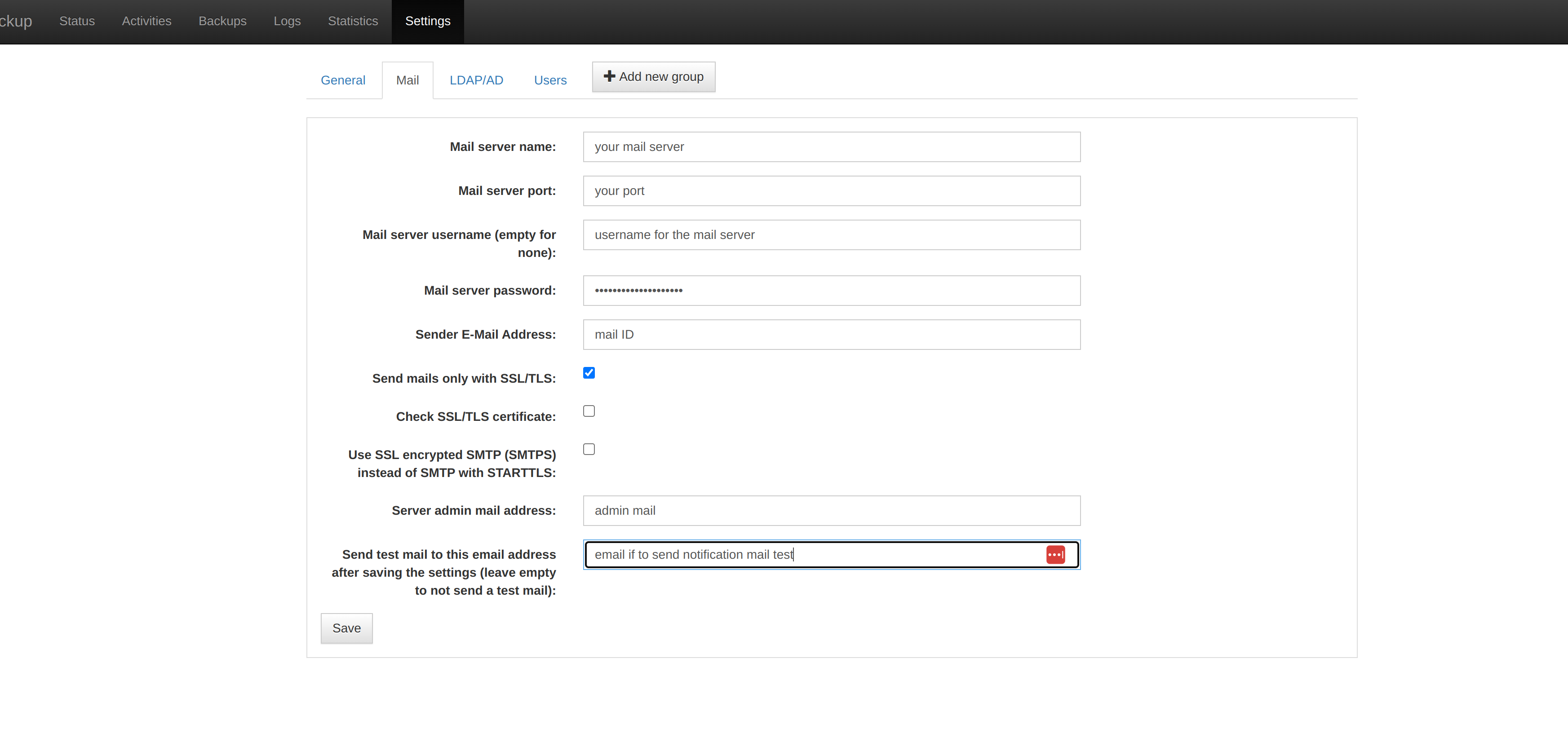Click the Add new group button
Image resolution: width=1568 pixels, height=742 pixels.
tap(653, 77)
